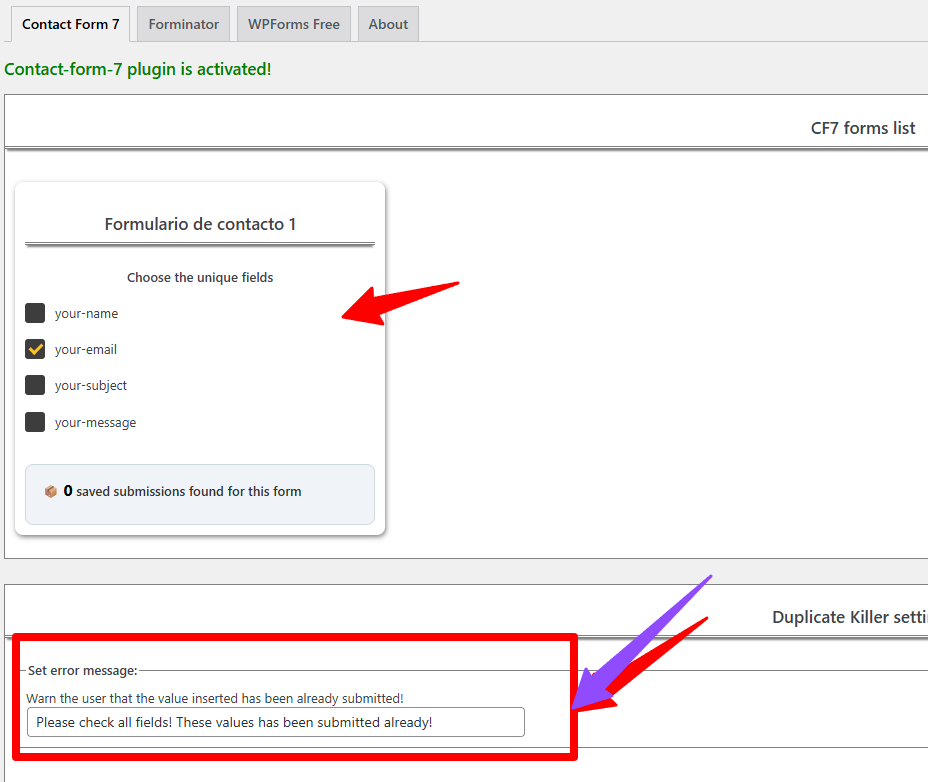Viewport: 928px width, 782px height.
Task: Click the saved submissions info box
Action: pyautogui.click(x=200, y=494)
